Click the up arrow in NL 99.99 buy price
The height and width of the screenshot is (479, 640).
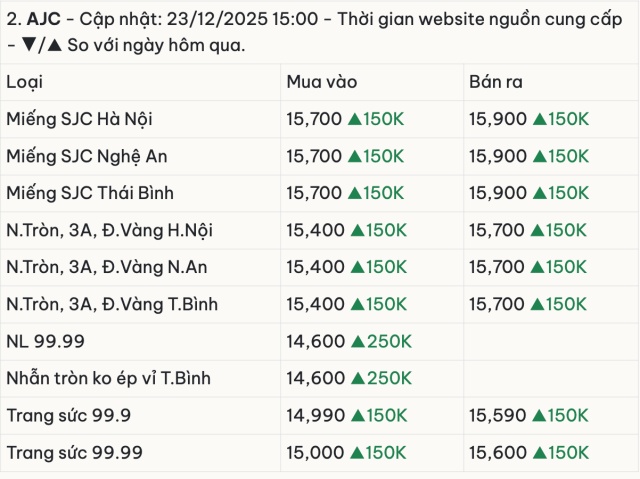click(355, 342)
